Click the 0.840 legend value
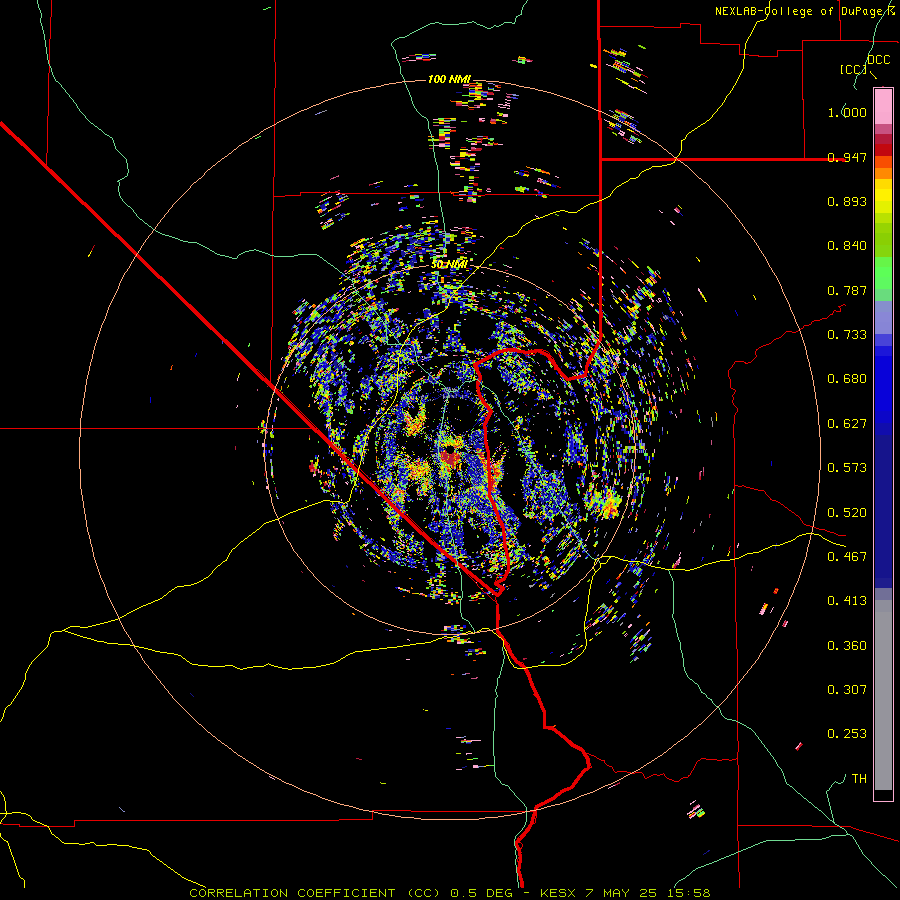This screenshot has width=900, height=900. pyautogui.click(x=847, y=246)
